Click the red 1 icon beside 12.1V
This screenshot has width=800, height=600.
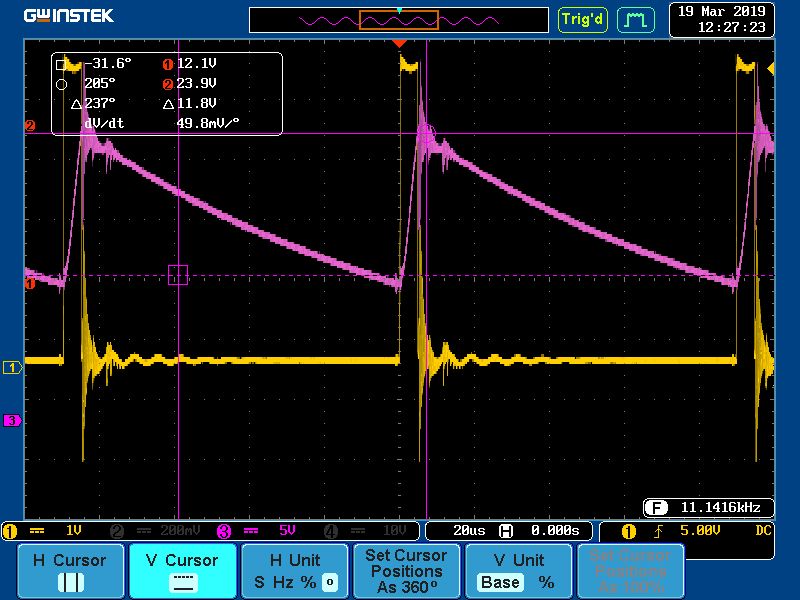tap(168, 64)
